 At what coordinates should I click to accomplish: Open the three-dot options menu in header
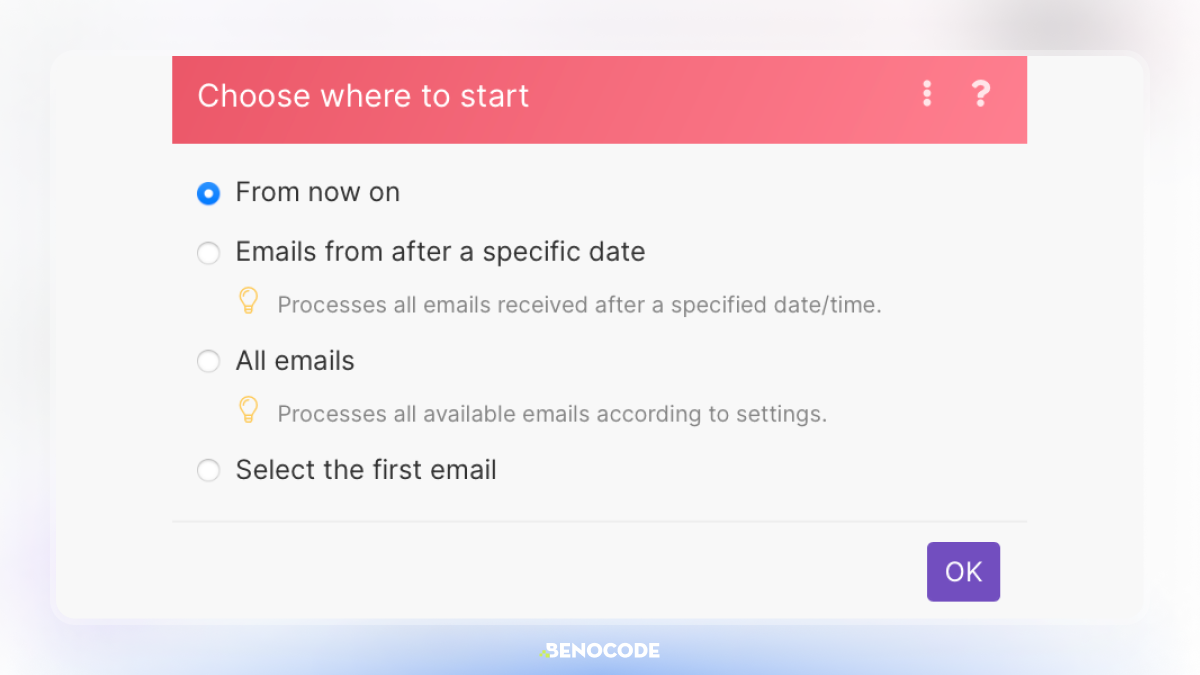pyautogui.click(x=927, y=94)
